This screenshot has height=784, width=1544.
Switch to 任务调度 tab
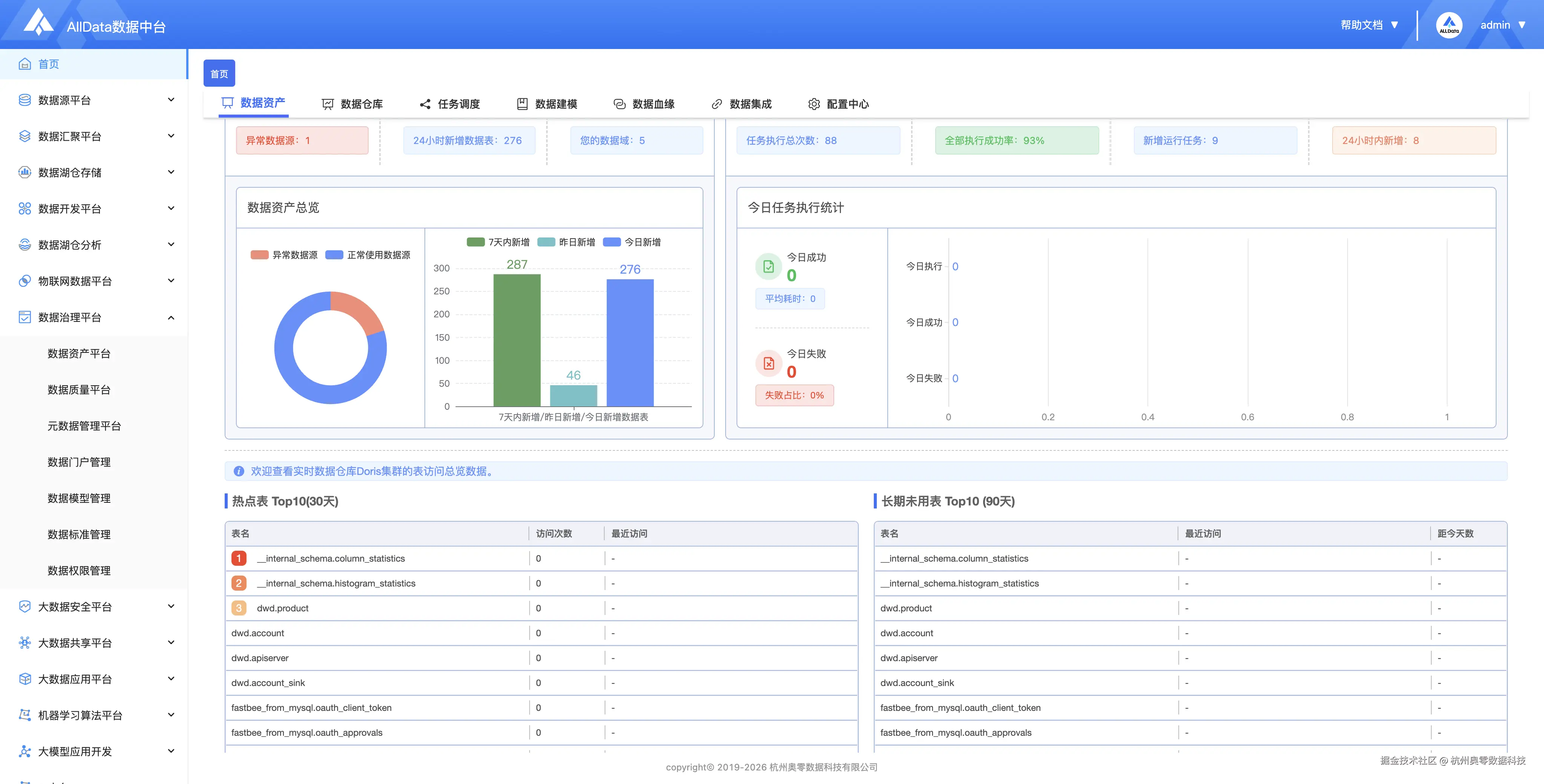(x=450, y=104)
